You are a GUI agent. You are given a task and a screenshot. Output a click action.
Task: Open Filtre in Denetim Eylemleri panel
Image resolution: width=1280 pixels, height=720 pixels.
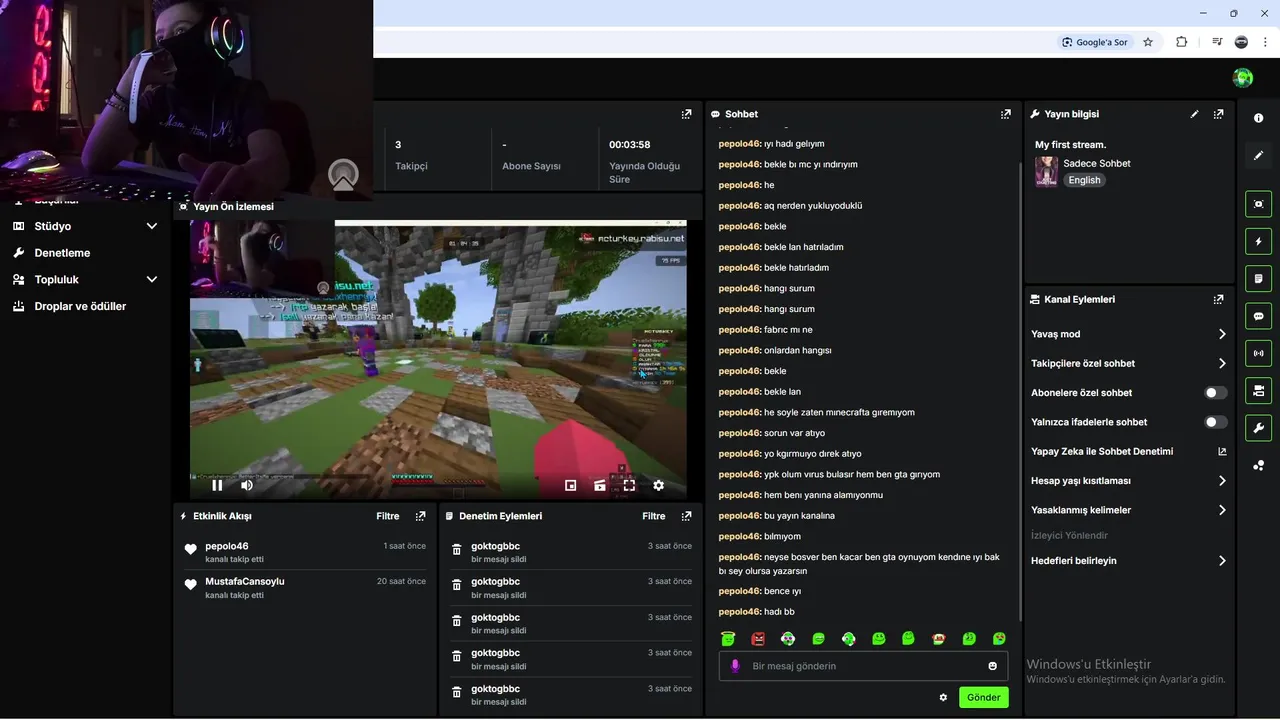coord(654,516)
